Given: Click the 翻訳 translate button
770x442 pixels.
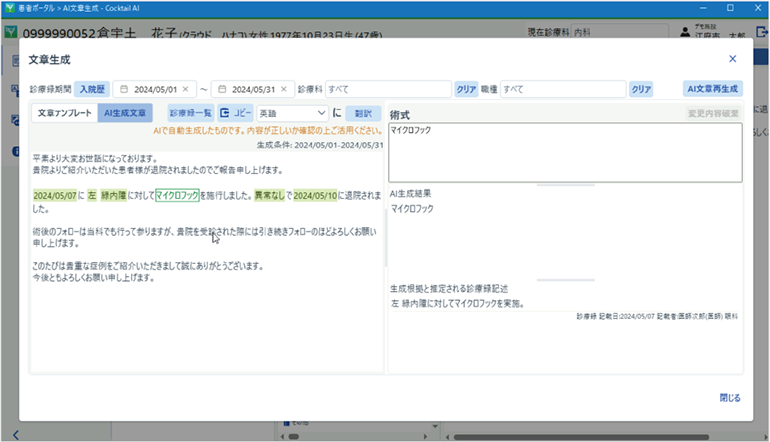Looking at the screenshot, I should (363, 114).
